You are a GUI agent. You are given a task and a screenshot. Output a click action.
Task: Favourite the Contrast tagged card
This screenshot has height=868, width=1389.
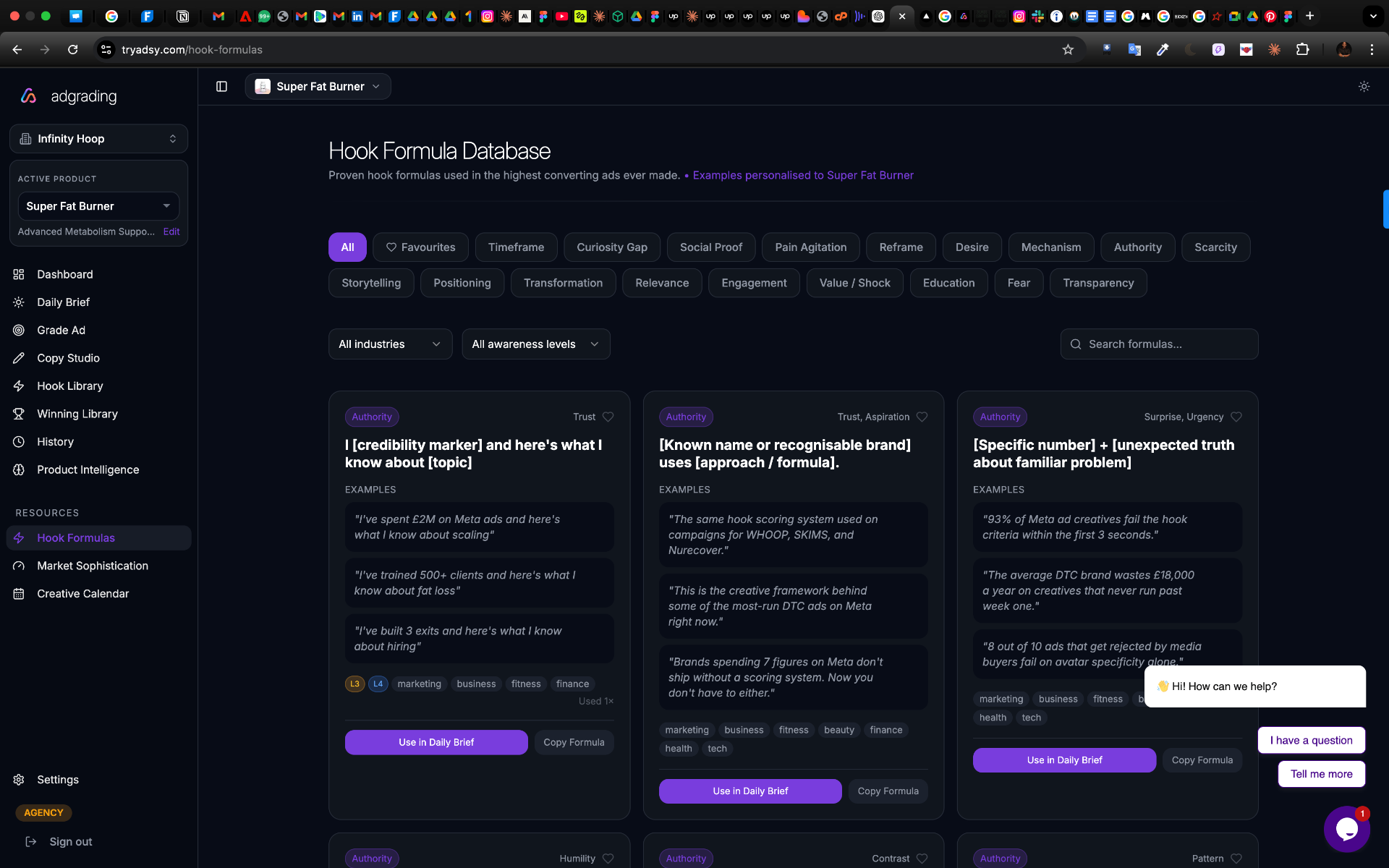[922, 859]
